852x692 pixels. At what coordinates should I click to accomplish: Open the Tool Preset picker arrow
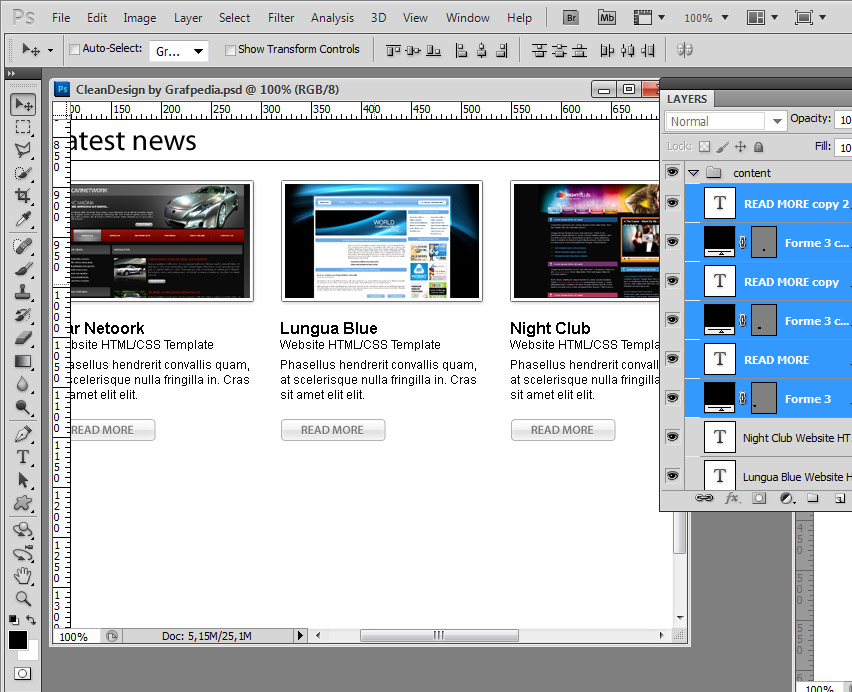(51, 51)
